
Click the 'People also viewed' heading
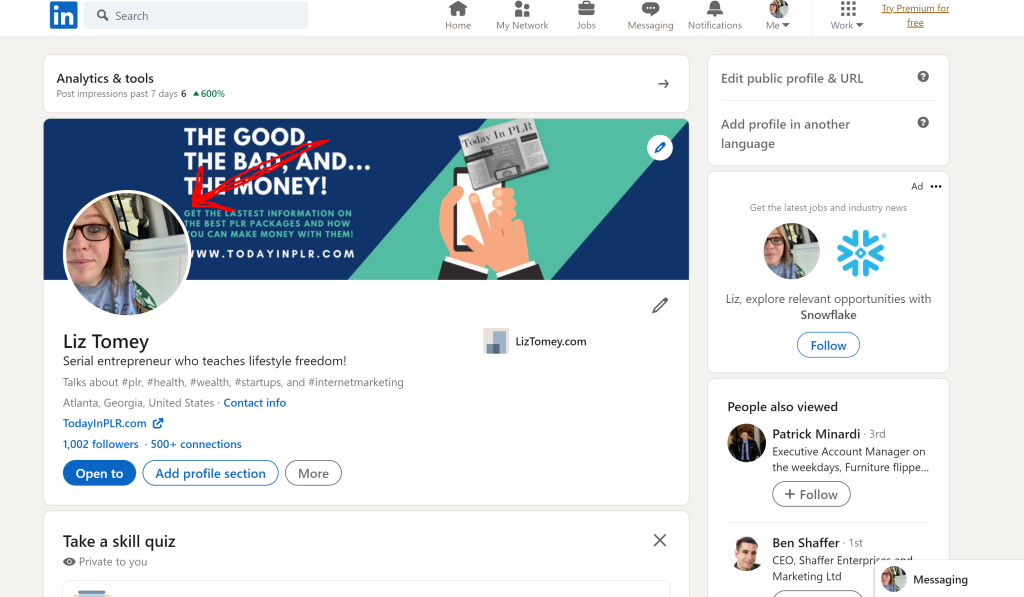(x=782, y=407)
